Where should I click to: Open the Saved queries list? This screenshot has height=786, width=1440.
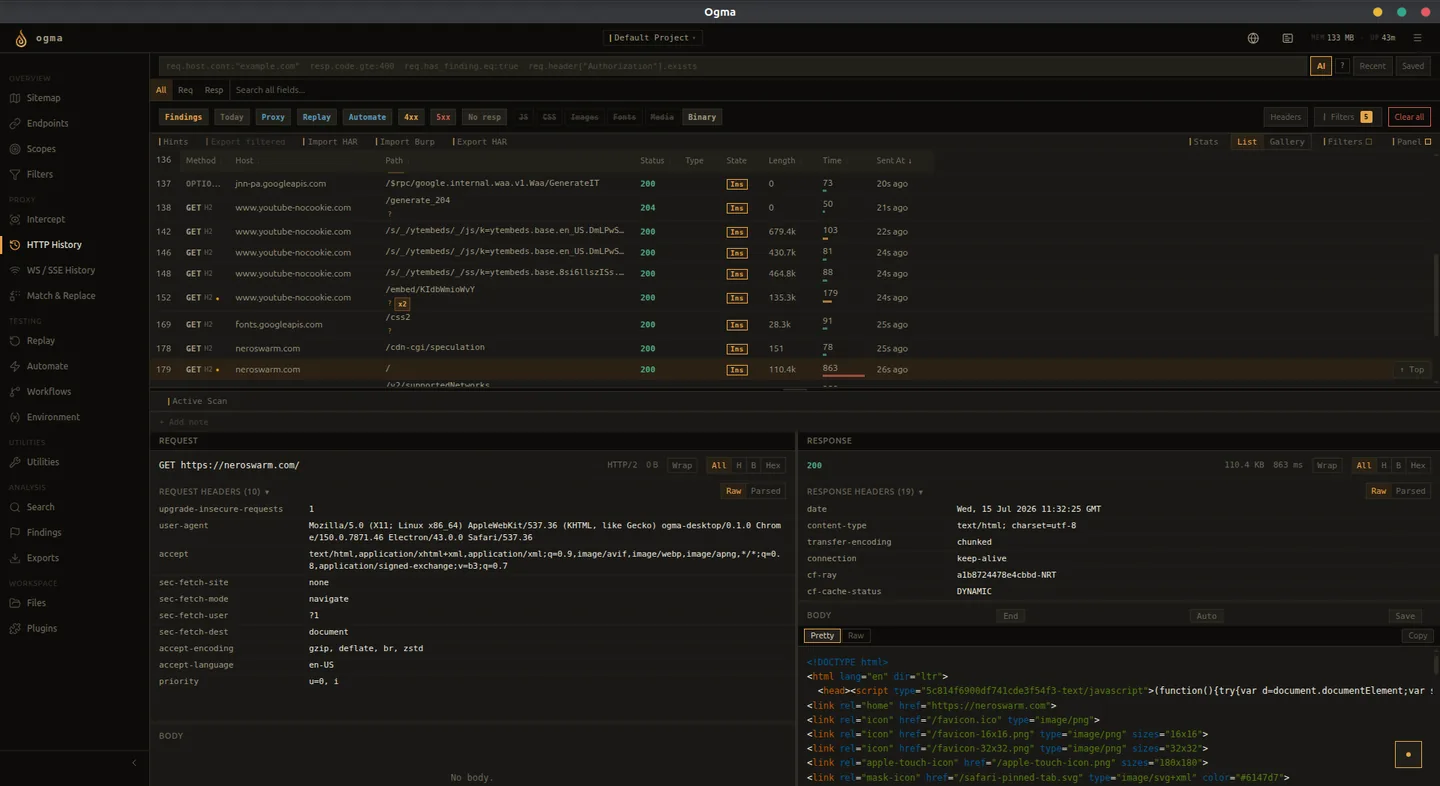tap(1413, 66)
